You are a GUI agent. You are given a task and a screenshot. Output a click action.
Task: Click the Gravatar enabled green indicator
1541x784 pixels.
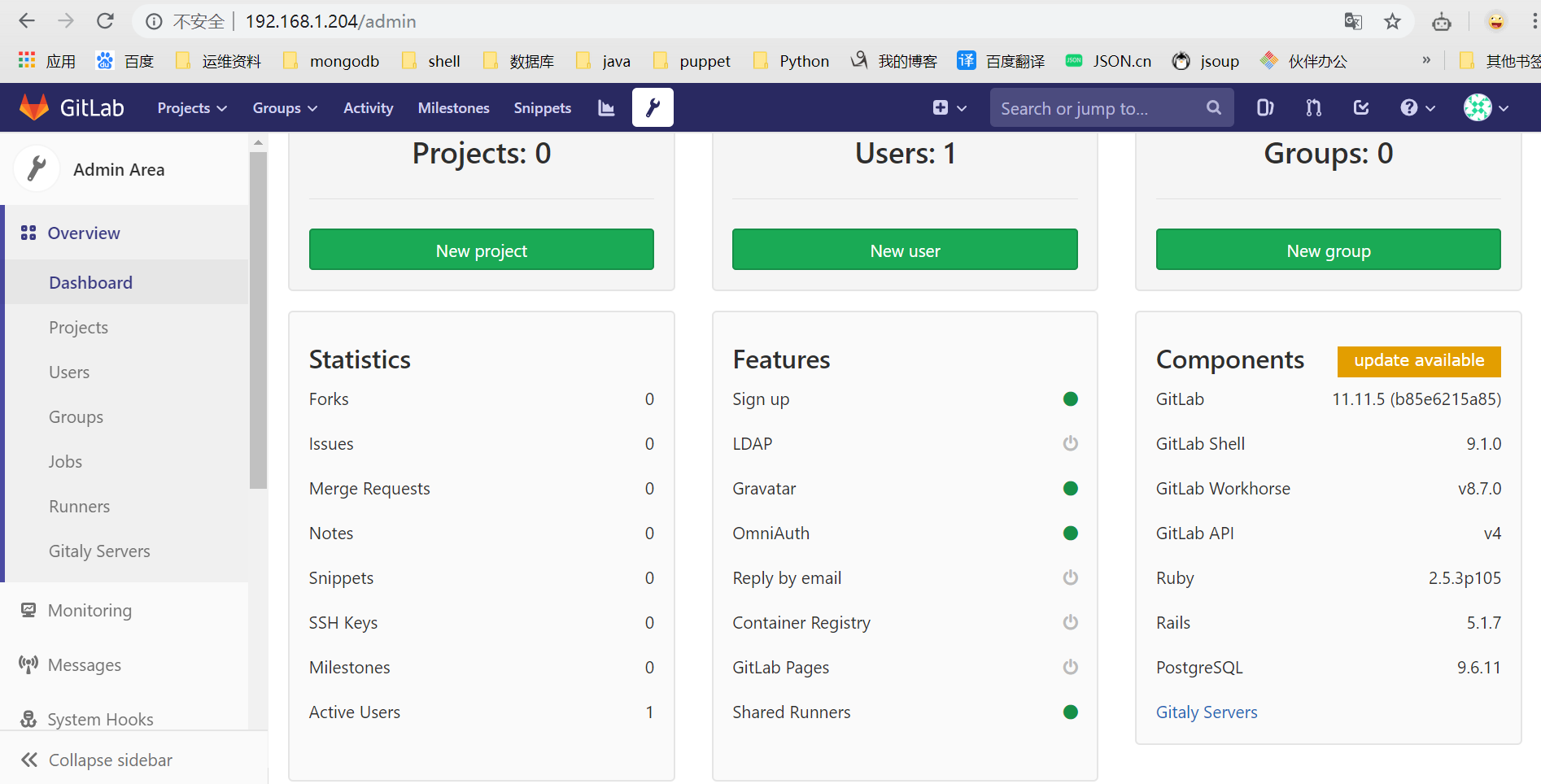pos(1071,488)
